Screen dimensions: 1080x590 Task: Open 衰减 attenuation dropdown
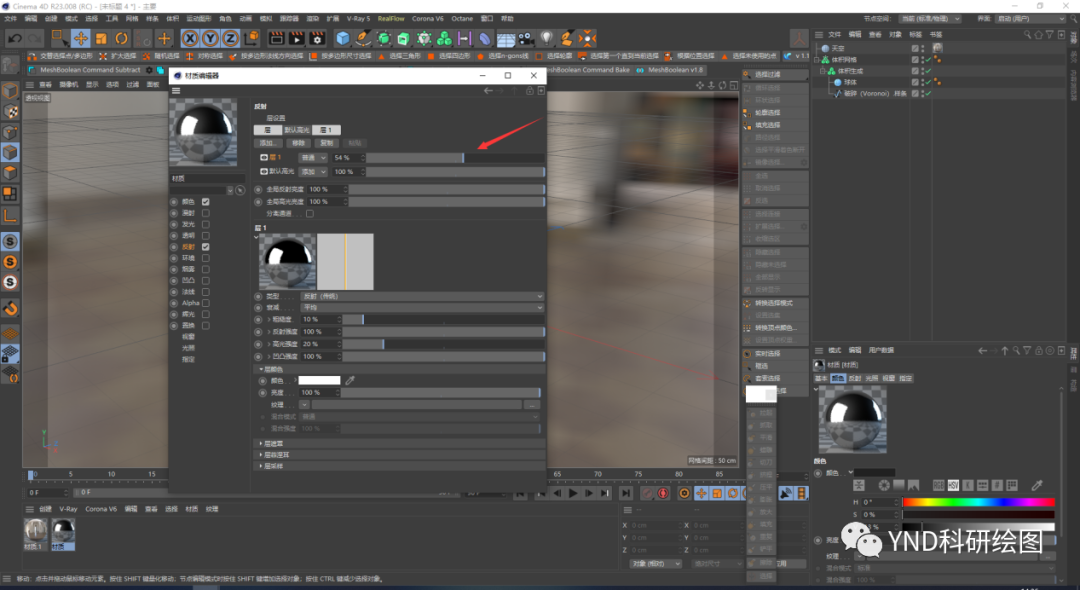[x=422, y=308]
